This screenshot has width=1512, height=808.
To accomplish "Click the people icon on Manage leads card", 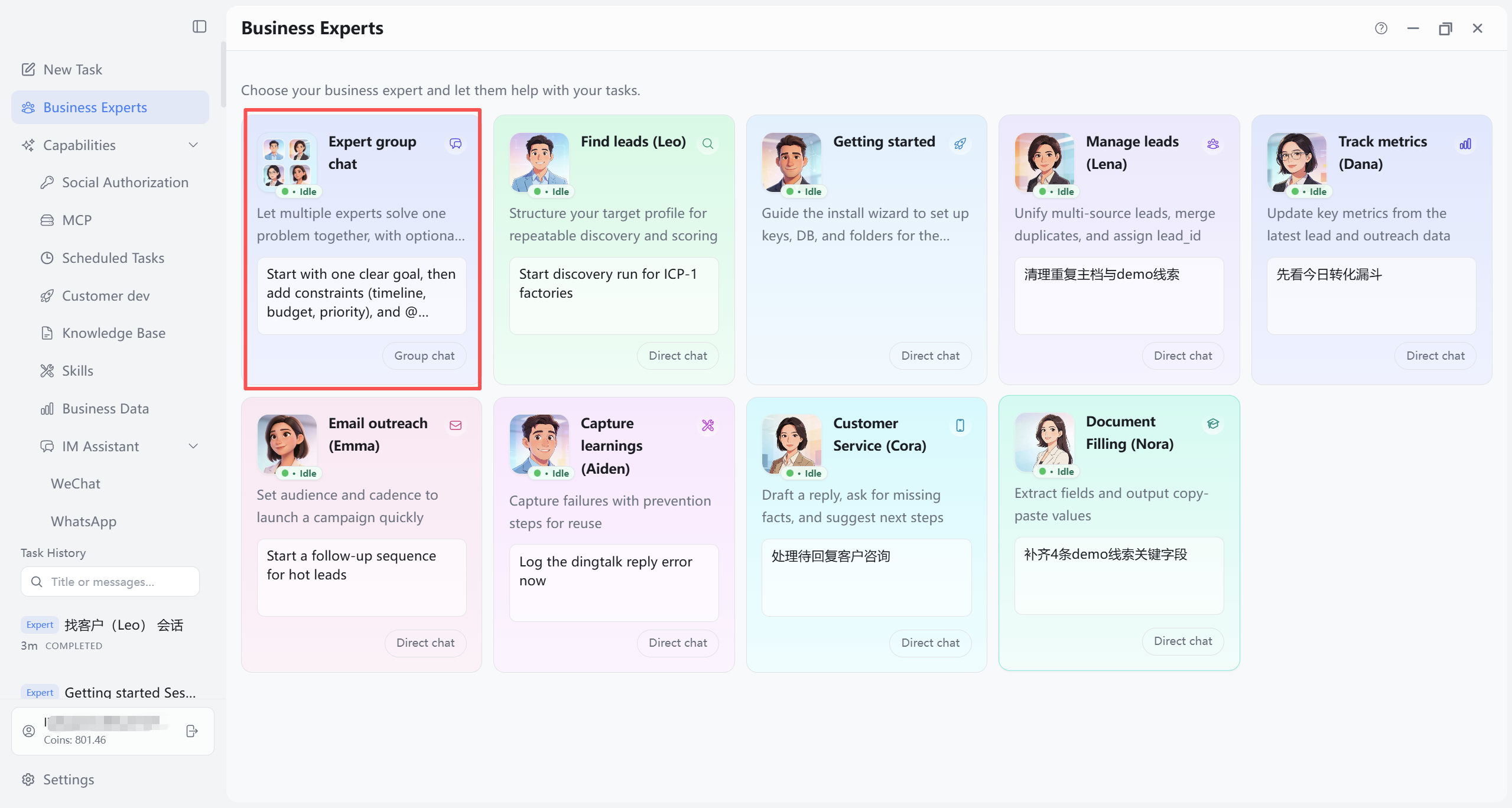I will point(1213,144).
